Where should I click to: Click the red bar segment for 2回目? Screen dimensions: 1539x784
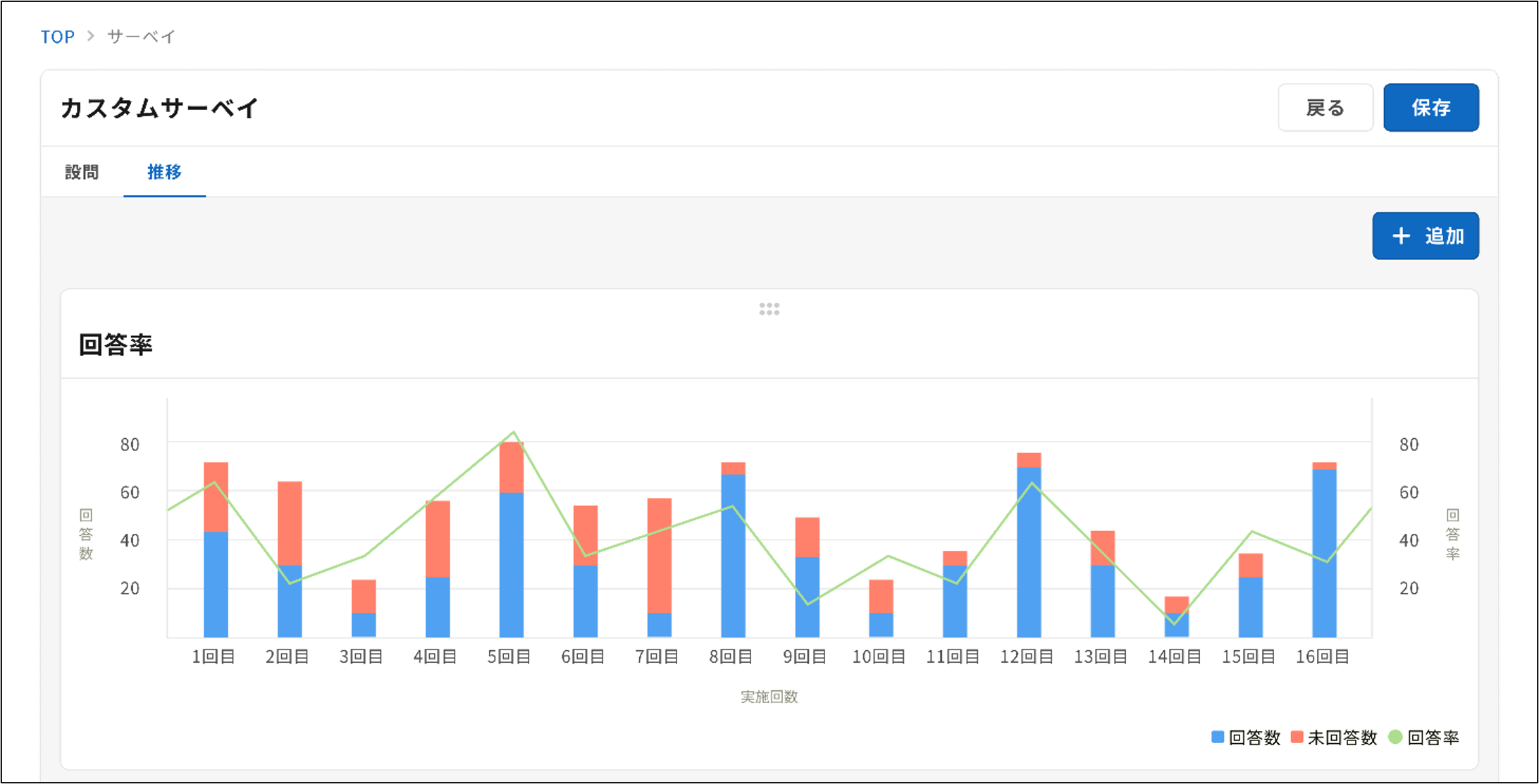(x=290, y=523)
